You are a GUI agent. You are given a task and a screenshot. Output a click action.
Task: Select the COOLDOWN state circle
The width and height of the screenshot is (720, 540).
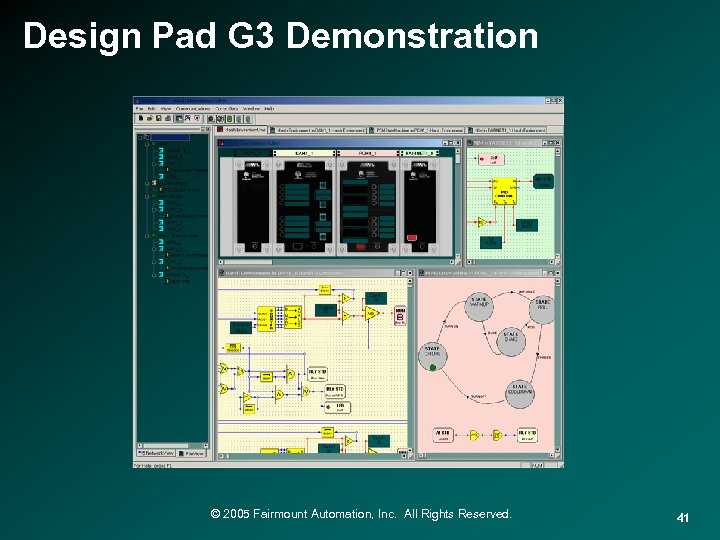(x=520, y=394)
